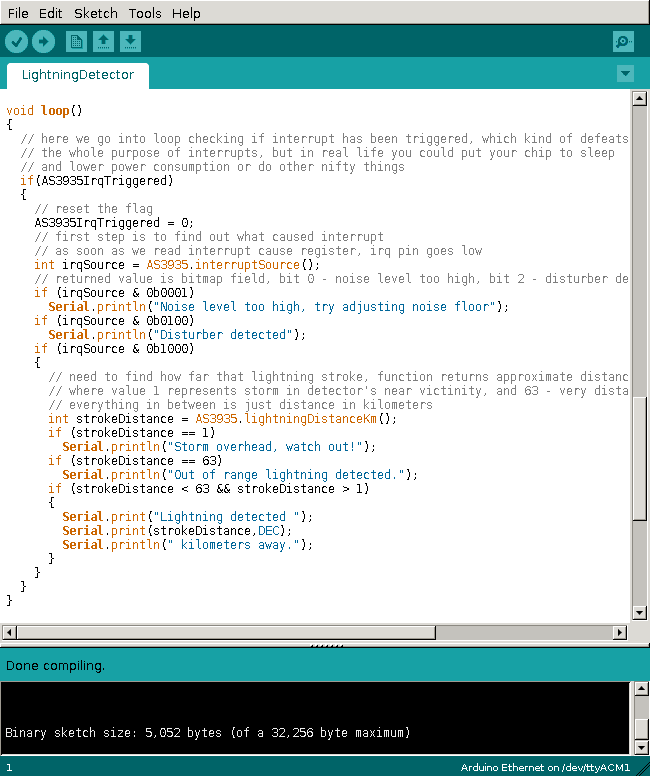This screenshot has height=776, width=650.
Task: Click 'if (strokeDistance == 1)' line
Action: point(132,433)
